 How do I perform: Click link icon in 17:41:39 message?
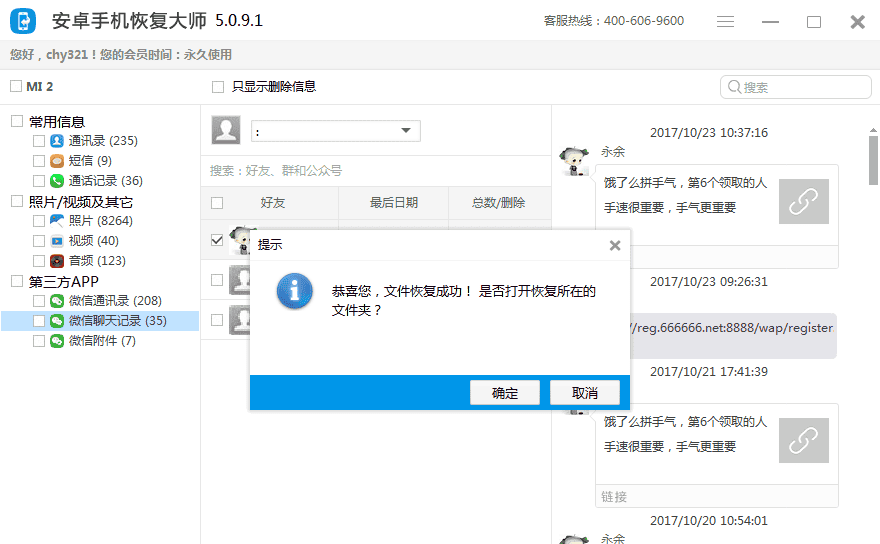click(804, 440)
